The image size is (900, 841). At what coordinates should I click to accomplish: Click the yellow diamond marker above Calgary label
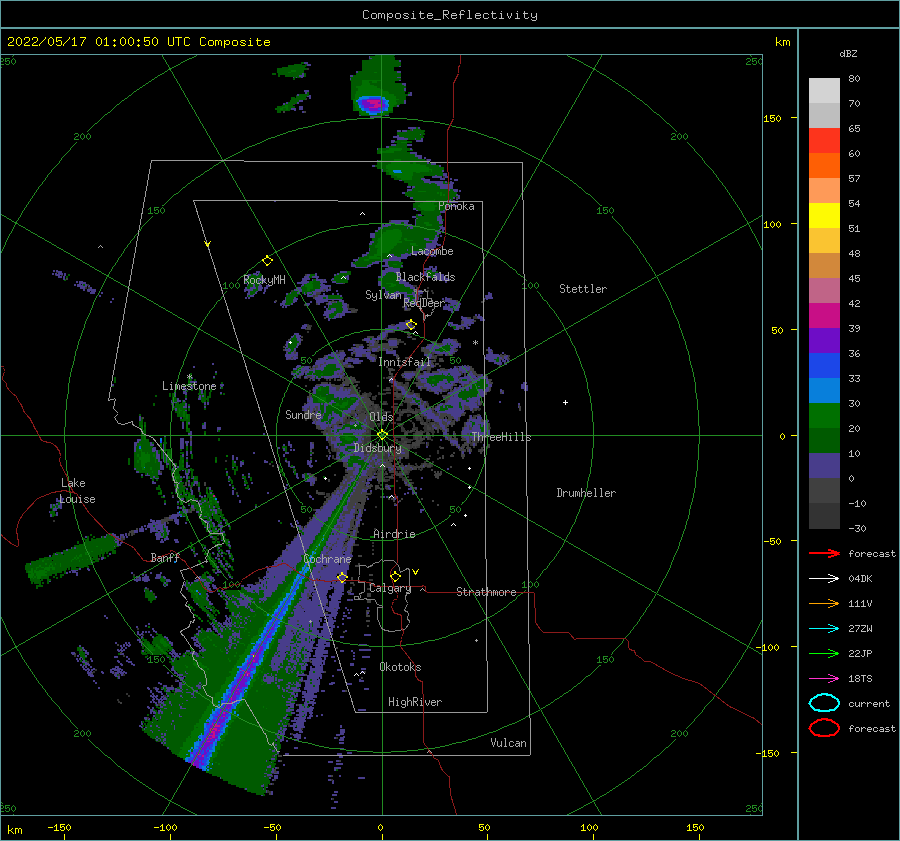point(395,576)
